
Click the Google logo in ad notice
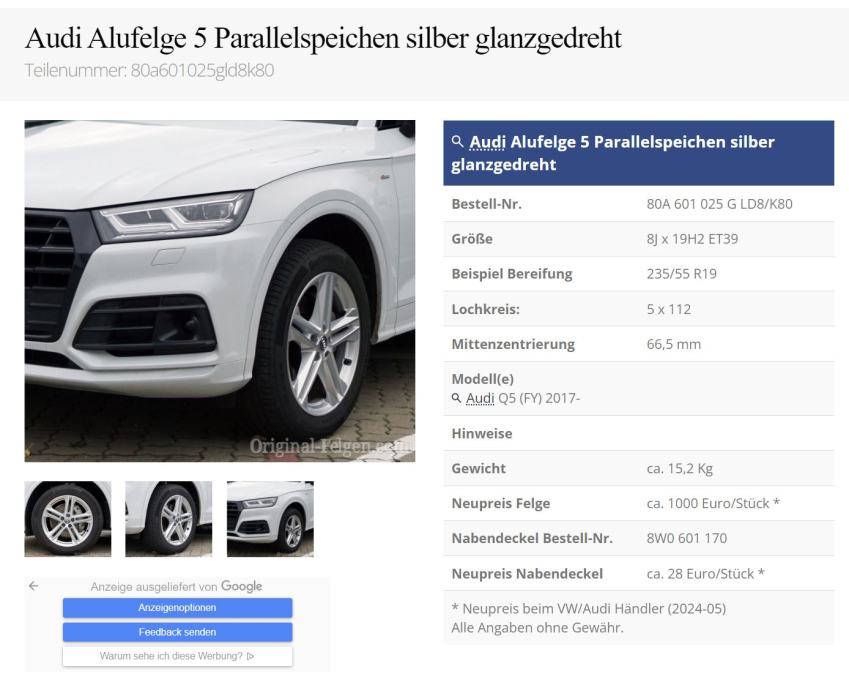pyautogui.click(x=241, y=586)
